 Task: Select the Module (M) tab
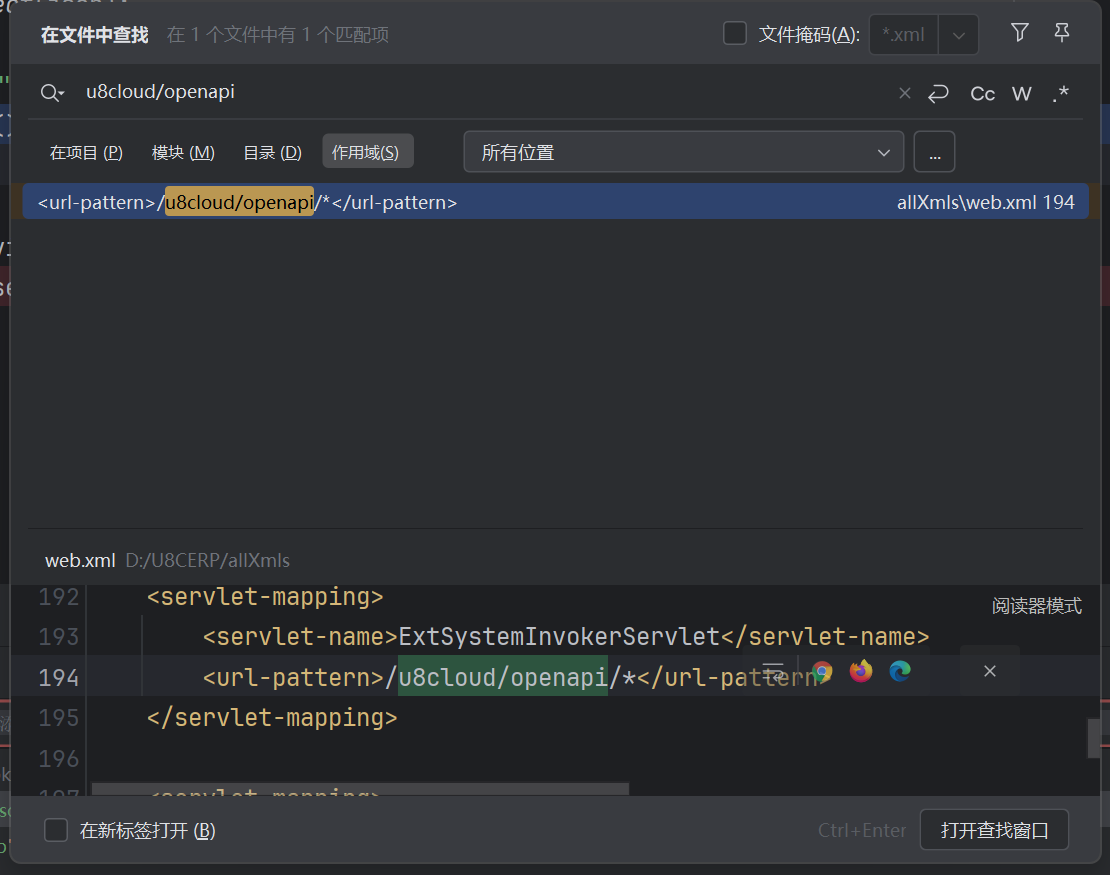pyautogui.click(x=183, y=152)
